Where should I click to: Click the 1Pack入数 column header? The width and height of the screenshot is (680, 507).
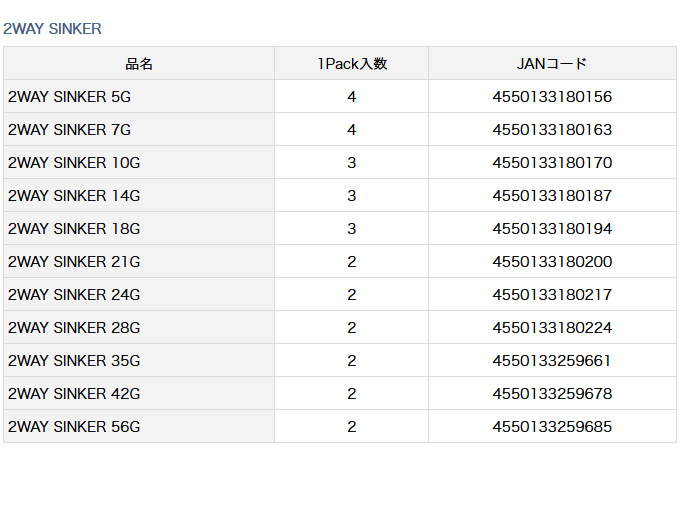click(x=352, y=64)
